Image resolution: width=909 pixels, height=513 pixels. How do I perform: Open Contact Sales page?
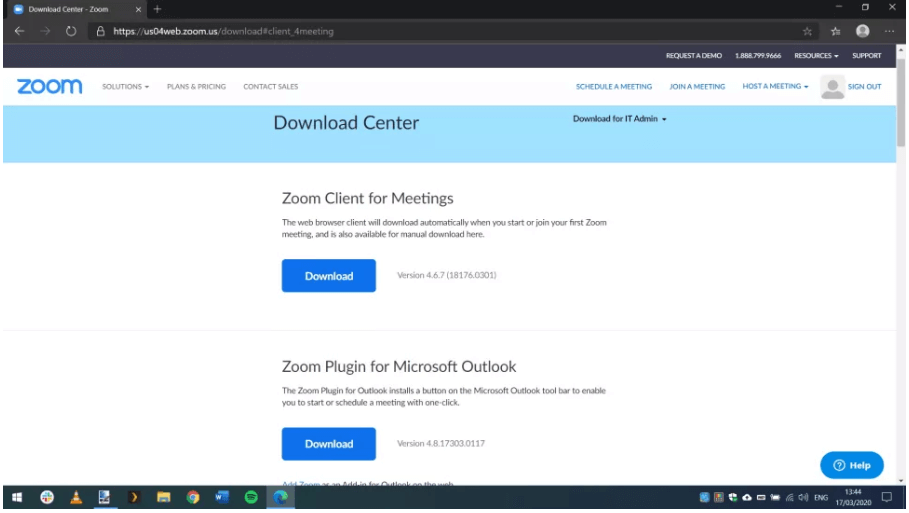[270, 86]
